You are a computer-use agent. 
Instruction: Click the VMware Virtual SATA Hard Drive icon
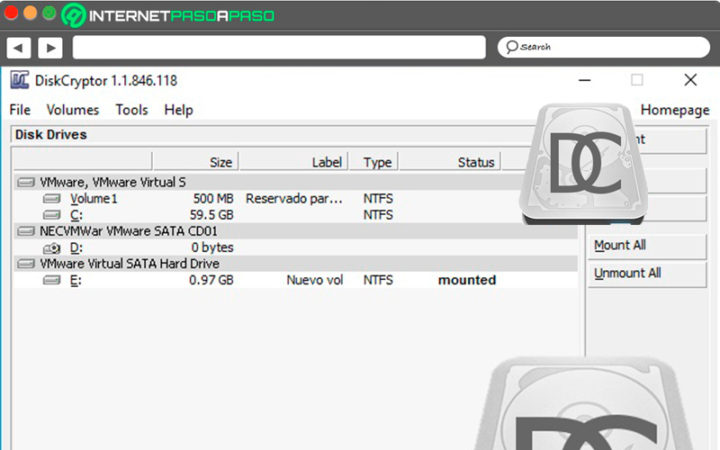[26, 264]
